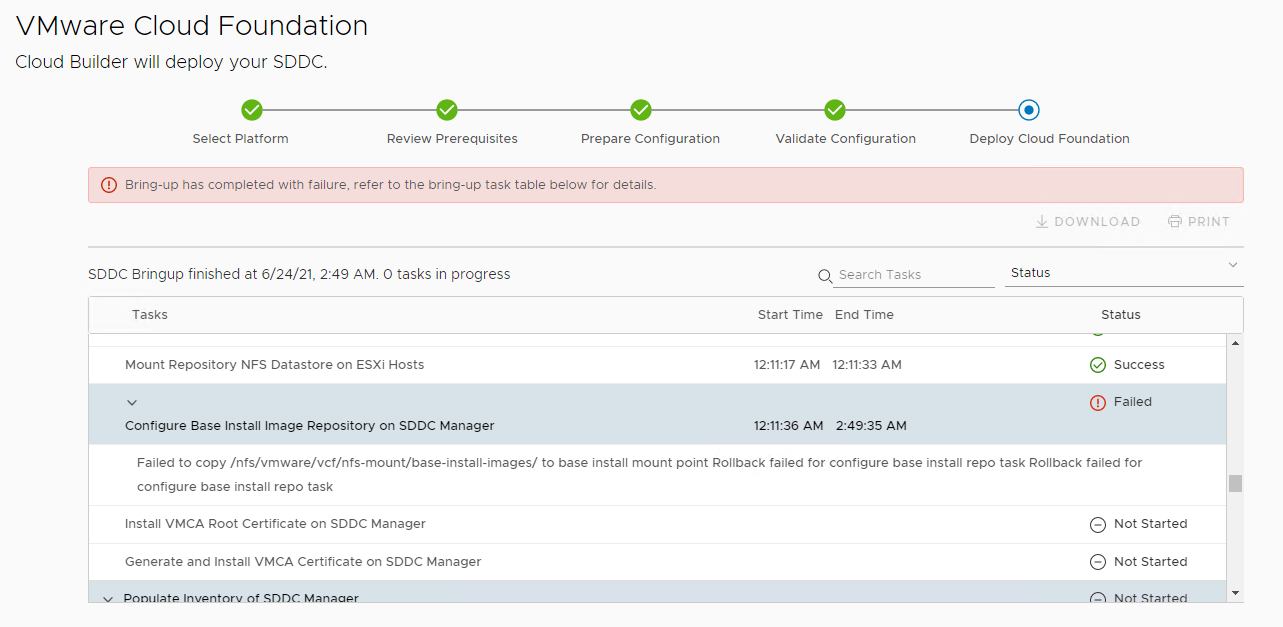The height and width of the screenshot is (627, 1283).
Task: Click the red error icon in failure banner
Action: point(109,185)
